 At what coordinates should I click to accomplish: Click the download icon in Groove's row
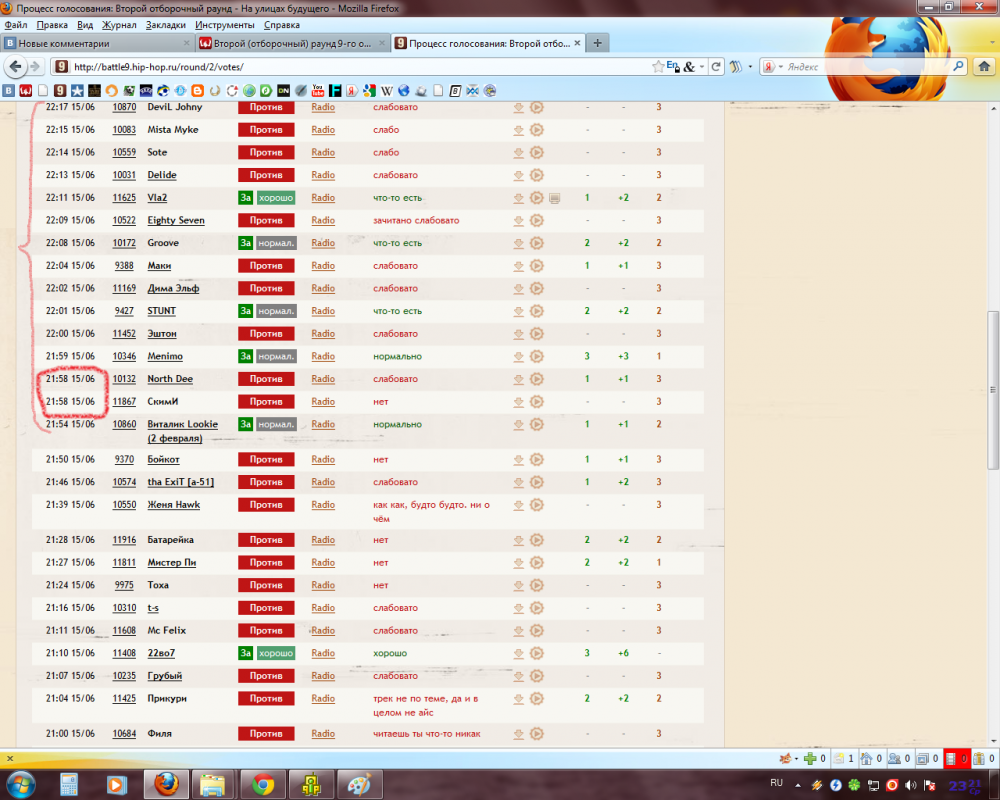[x=519, y=243]
